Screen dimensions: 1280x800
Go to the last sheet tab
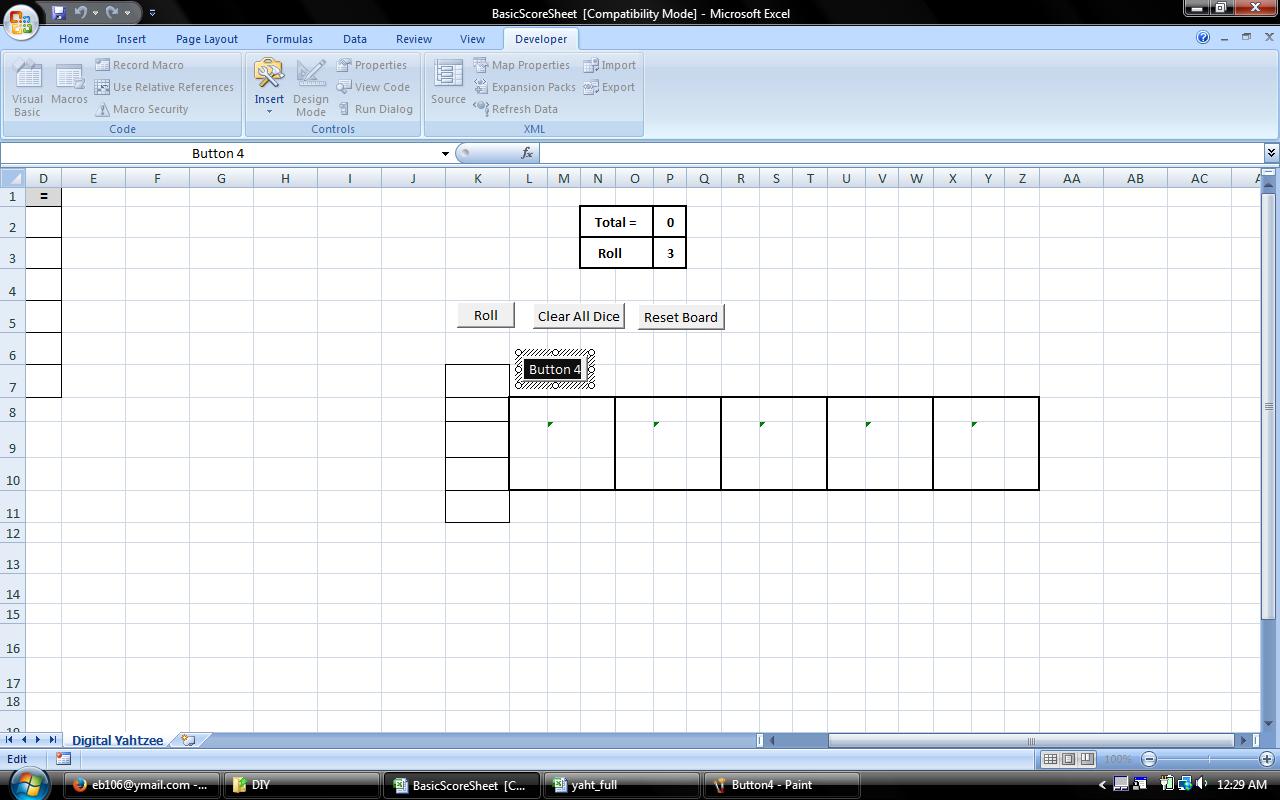click(52, 740)
